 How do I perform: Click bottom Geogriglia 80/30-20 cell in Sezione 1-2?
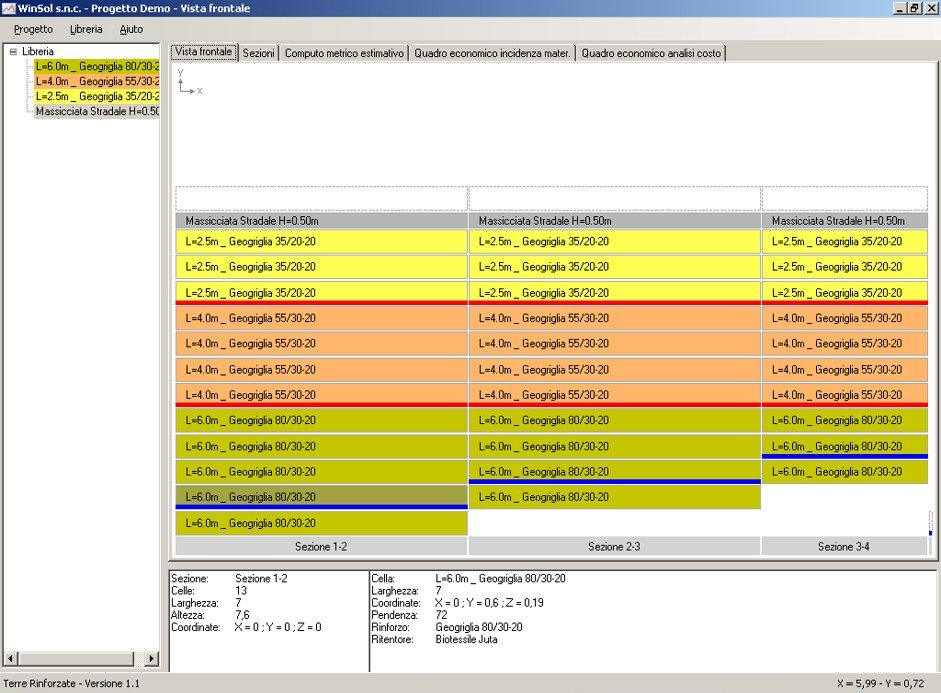321,523
